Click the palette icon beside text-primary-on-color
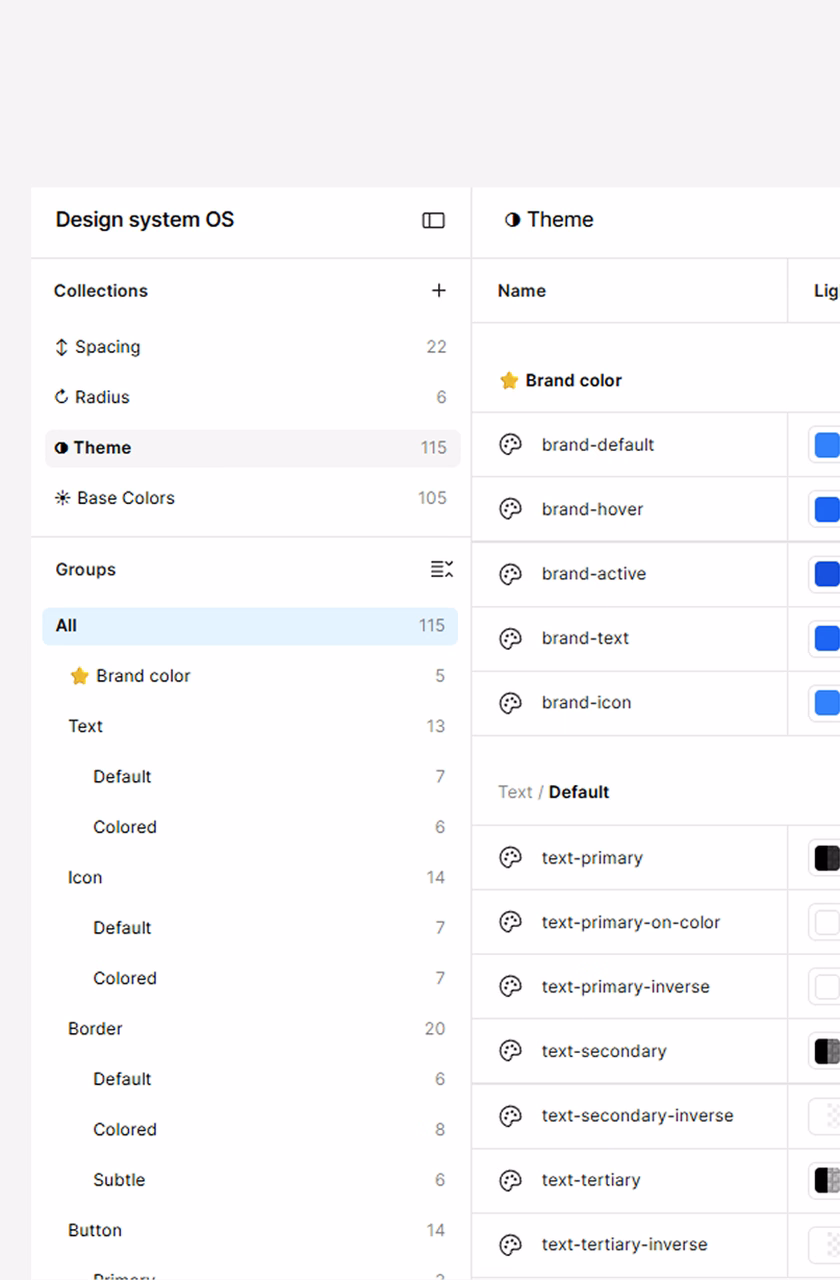This screenshot has width=840, height=1280. coord(510,922)
